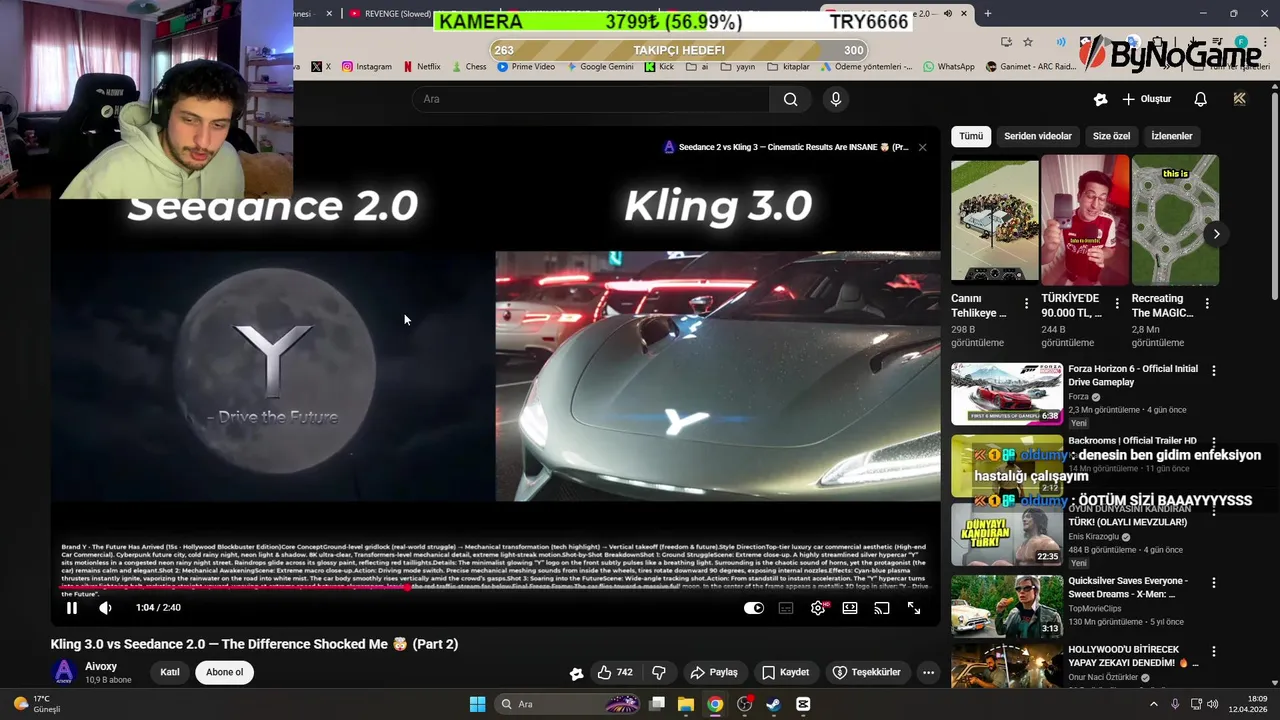Close the miniplayer title overlay X
The width and height of the screenshot is (1280, 720).
pyautogui.click(x=922, y=147)
